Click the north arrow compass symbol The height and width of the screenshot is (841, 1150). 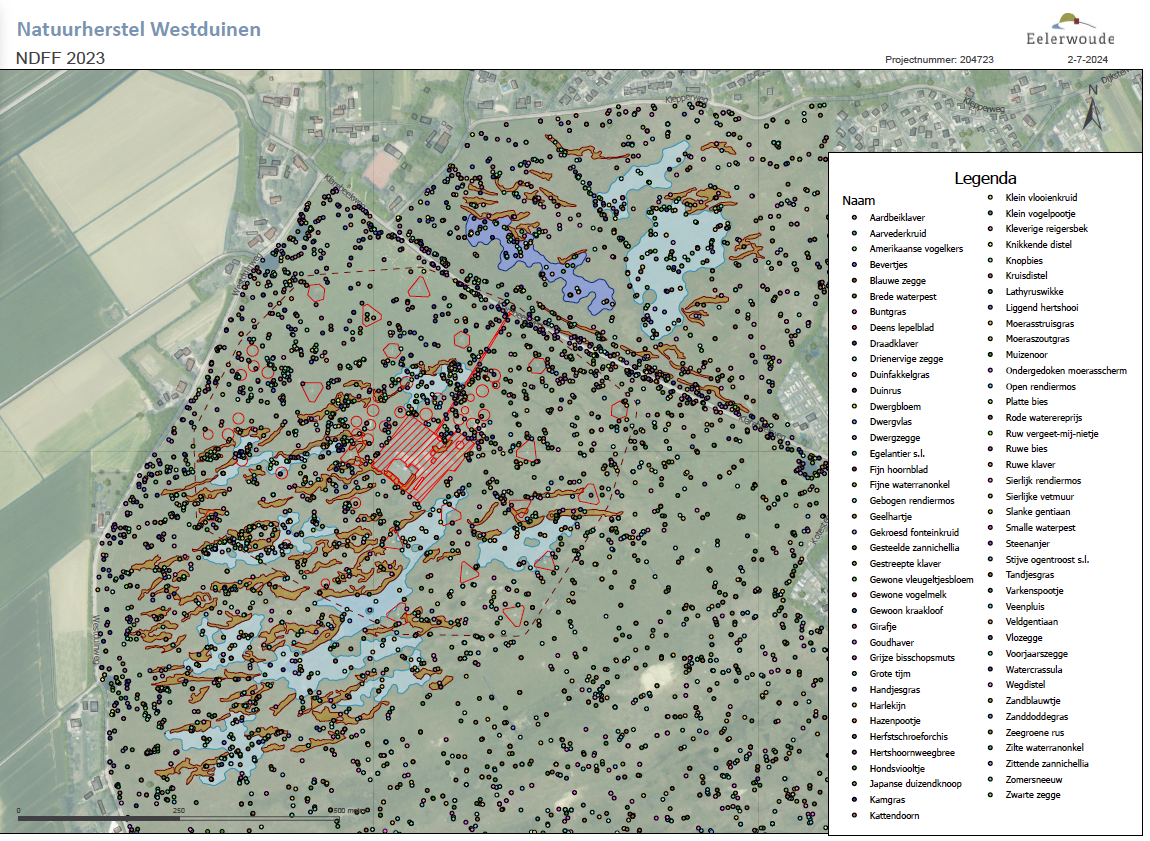click(x=1094, y=107)
